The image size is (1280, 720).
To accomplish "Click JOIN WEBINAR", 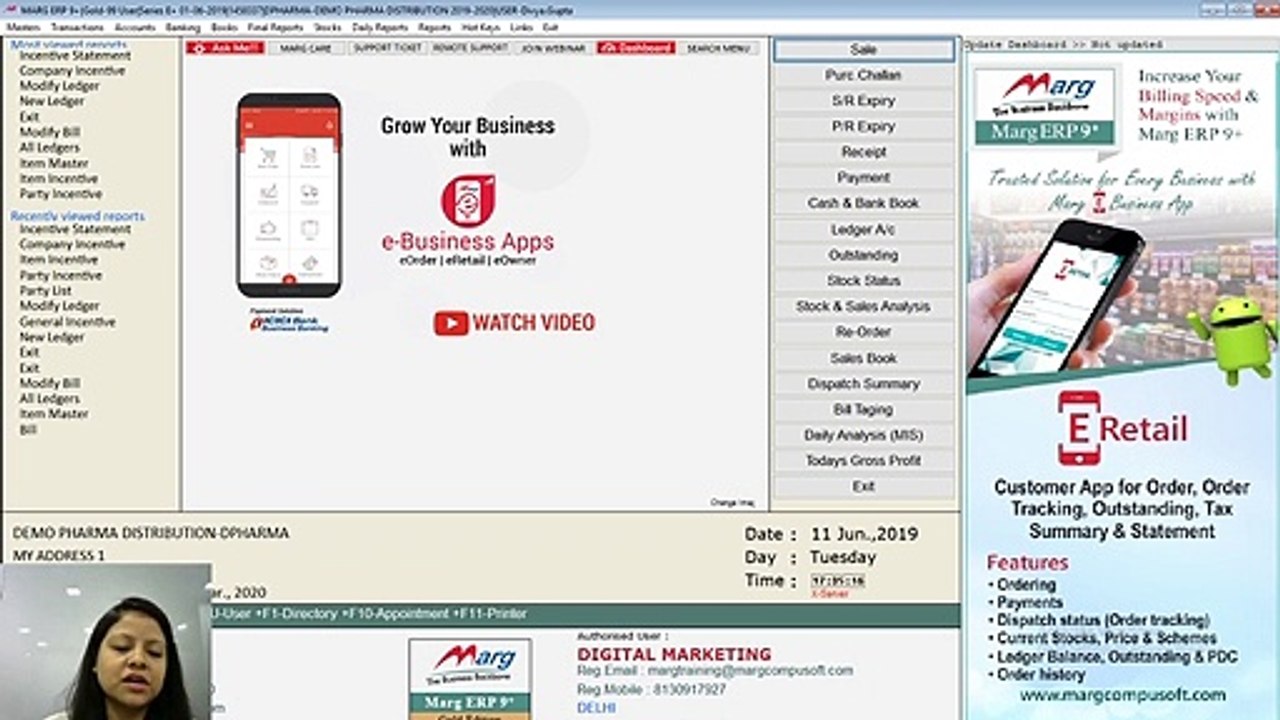I will [553, 48].
